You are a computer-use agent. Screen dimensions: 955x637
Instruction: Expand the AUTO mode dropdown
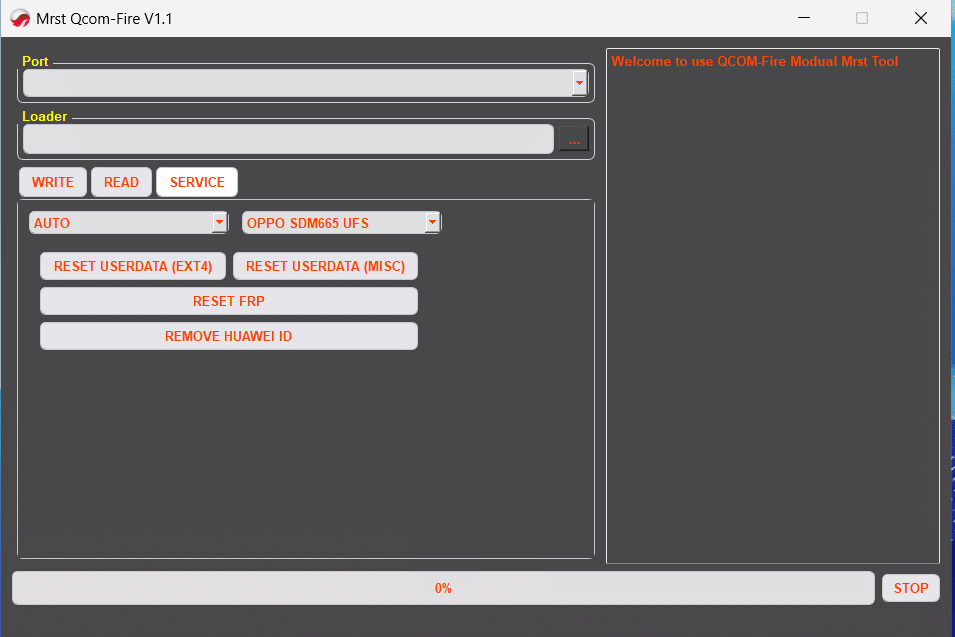[219, 223]
